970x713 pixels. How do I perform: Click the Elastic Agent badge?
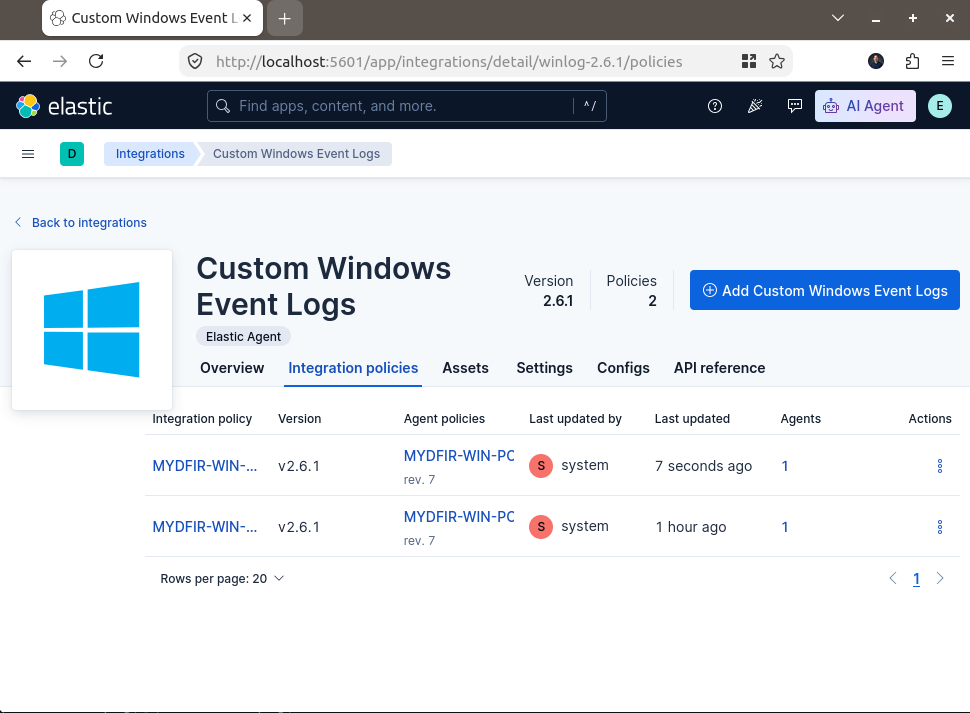coord(243,336)
